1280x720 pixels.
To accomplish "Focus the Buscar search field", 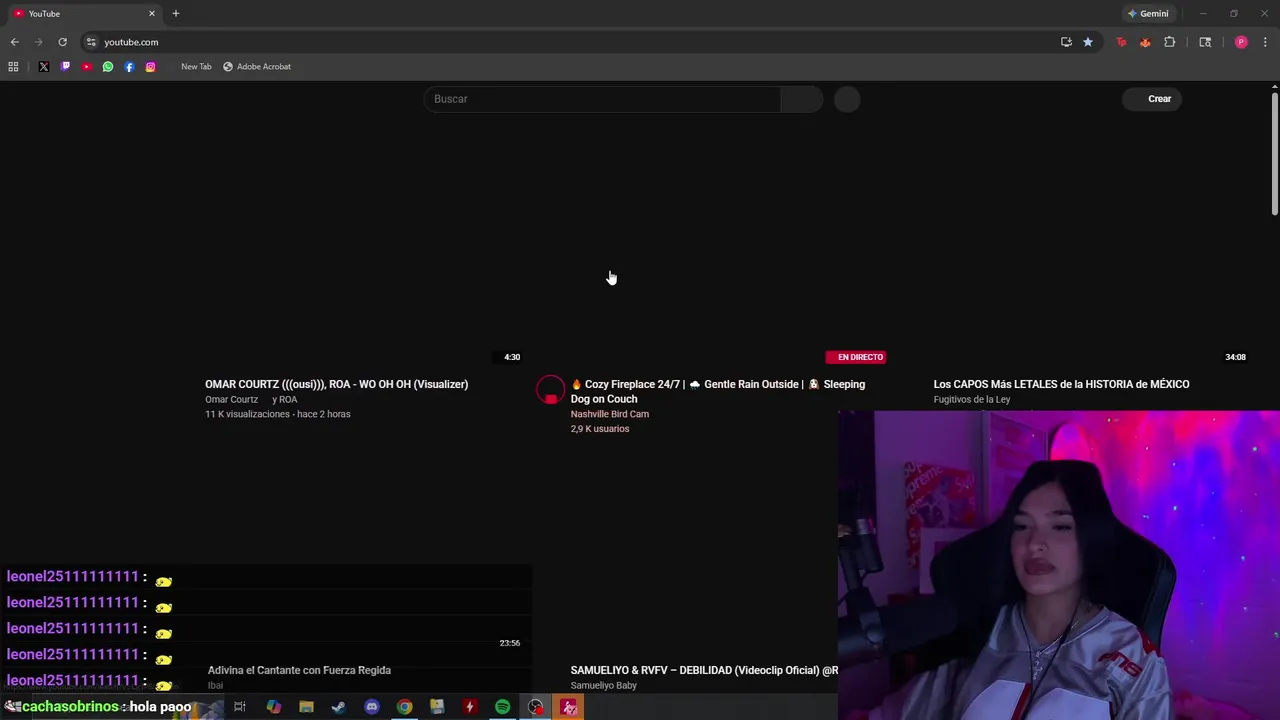I will point(602,99).
